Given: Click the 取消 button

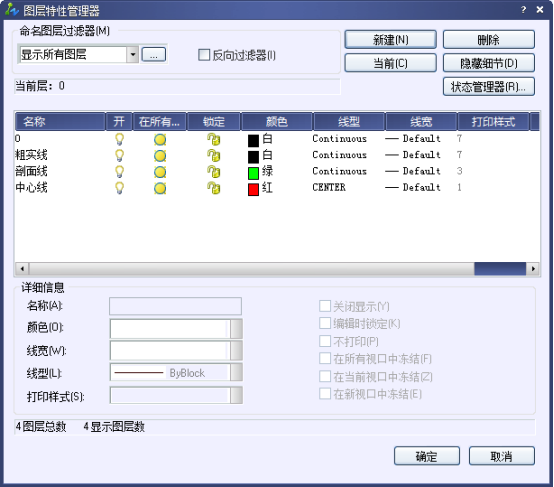Looking at the screenshot, I should point(502,456).
